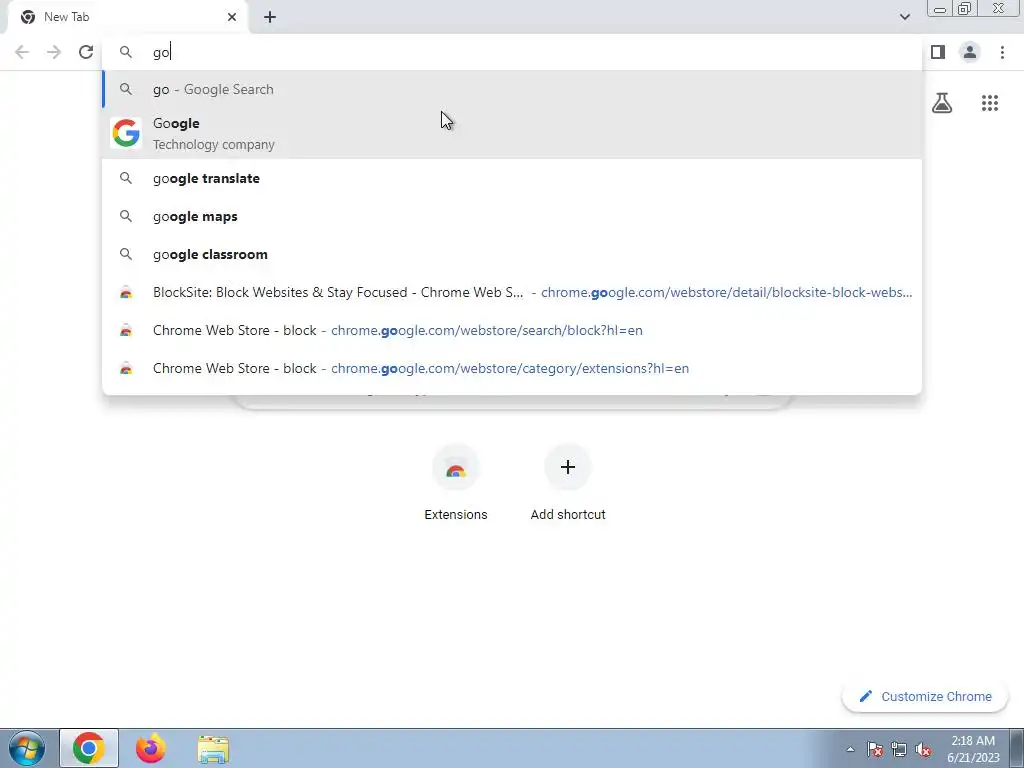Click the Add shortcut plus tile

click(568, 483)
